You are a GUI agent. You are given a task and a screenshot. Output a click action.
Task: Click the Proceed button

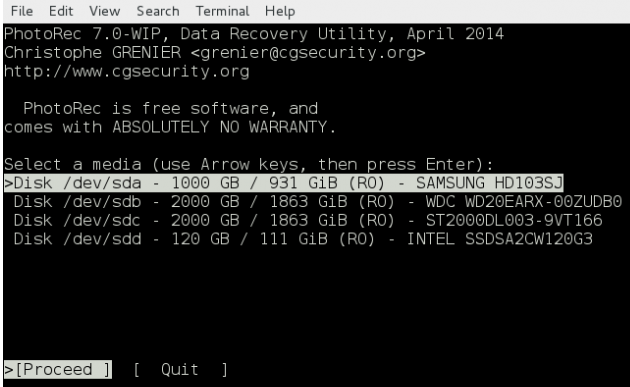click(58, 369)
